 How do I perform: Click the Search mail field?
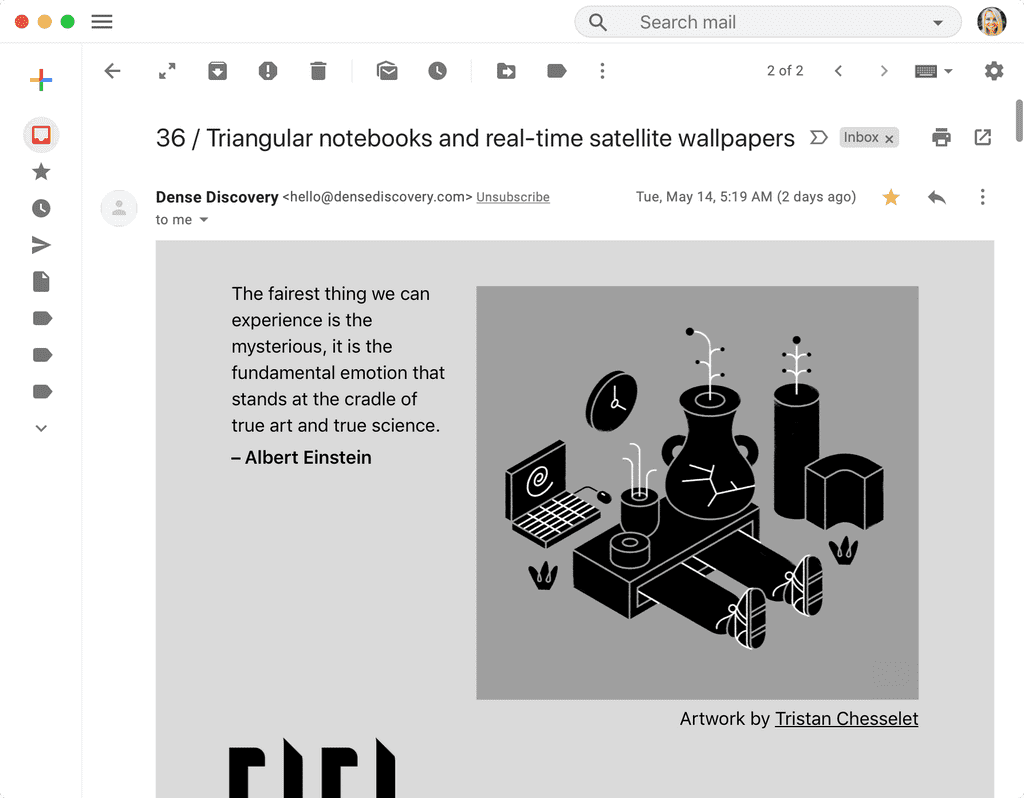pos(768,22)
